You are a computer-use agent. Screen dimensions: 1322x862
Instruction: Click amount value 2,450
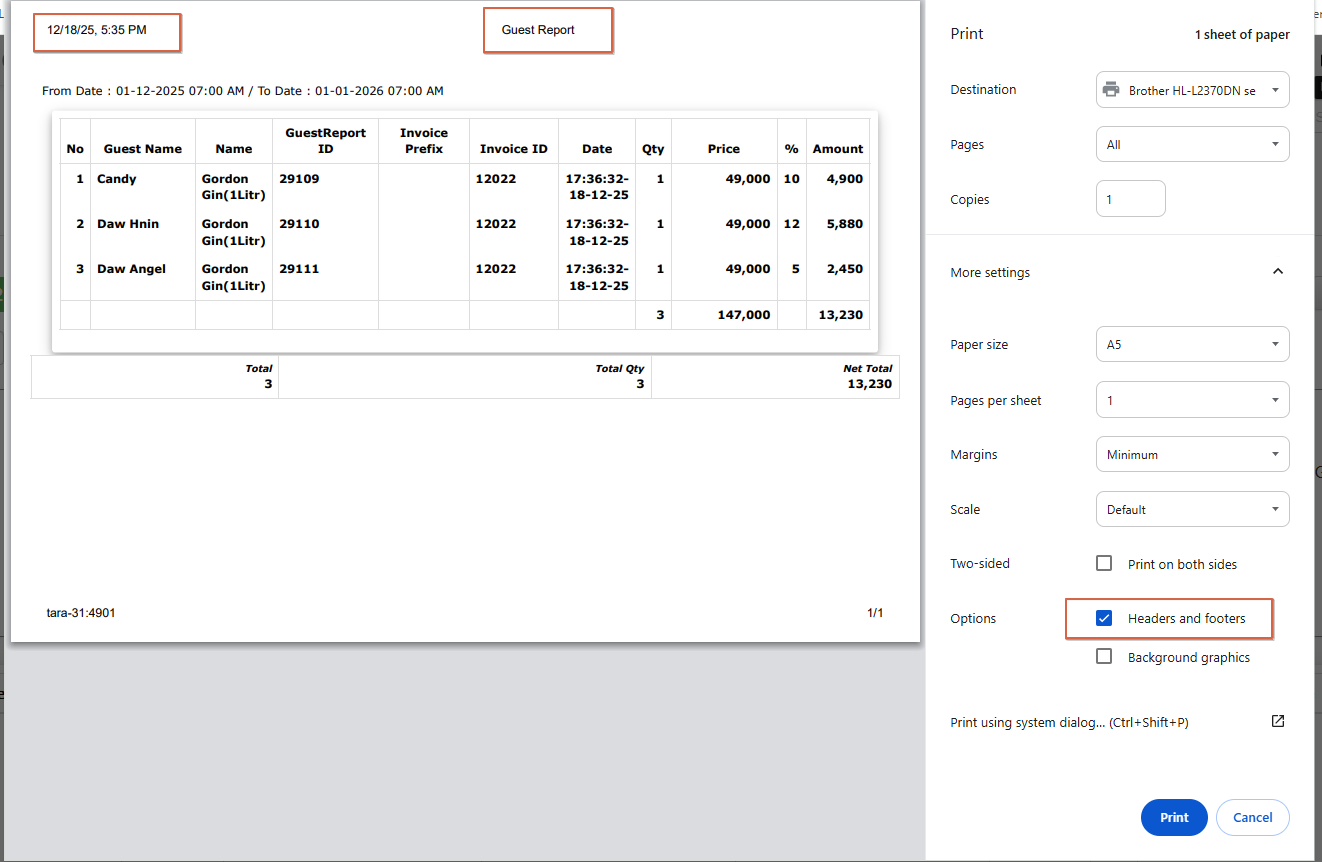pyautogui.click(x=845, y=269)
